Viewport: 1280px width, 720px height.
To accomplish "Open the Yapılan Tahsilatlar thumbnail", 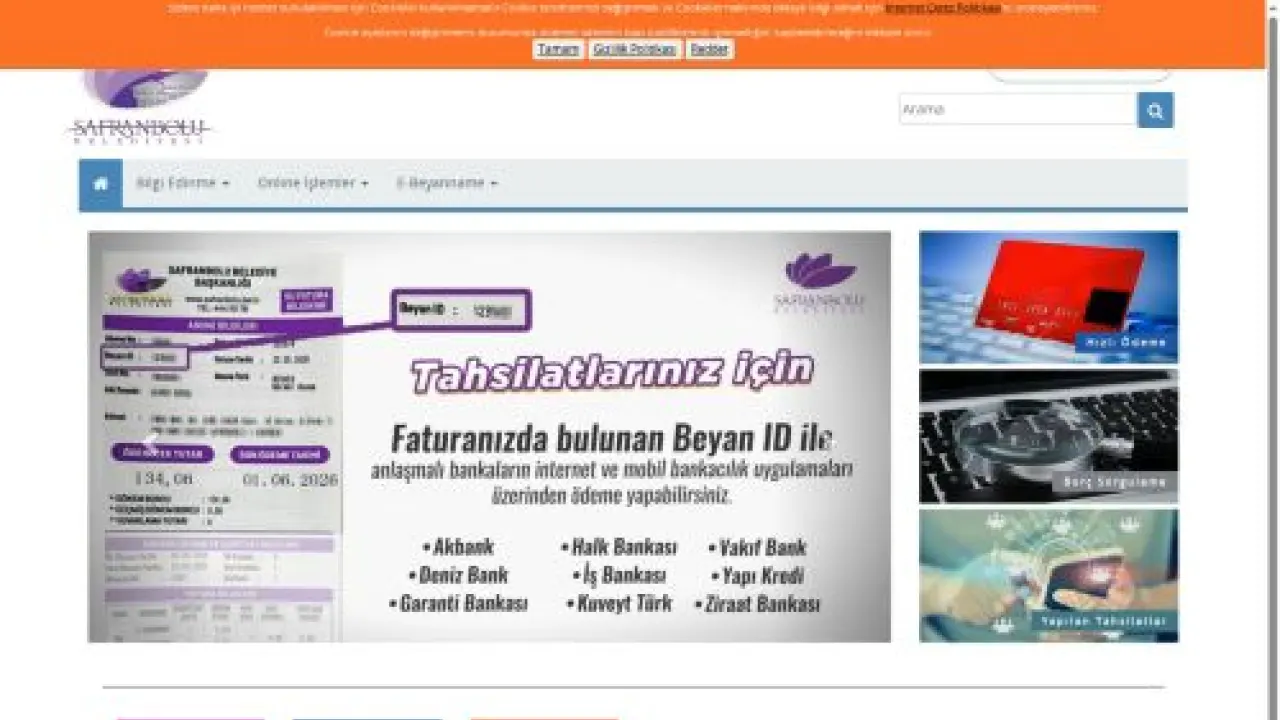I will pyautogui.click(x=1048, y=576).
